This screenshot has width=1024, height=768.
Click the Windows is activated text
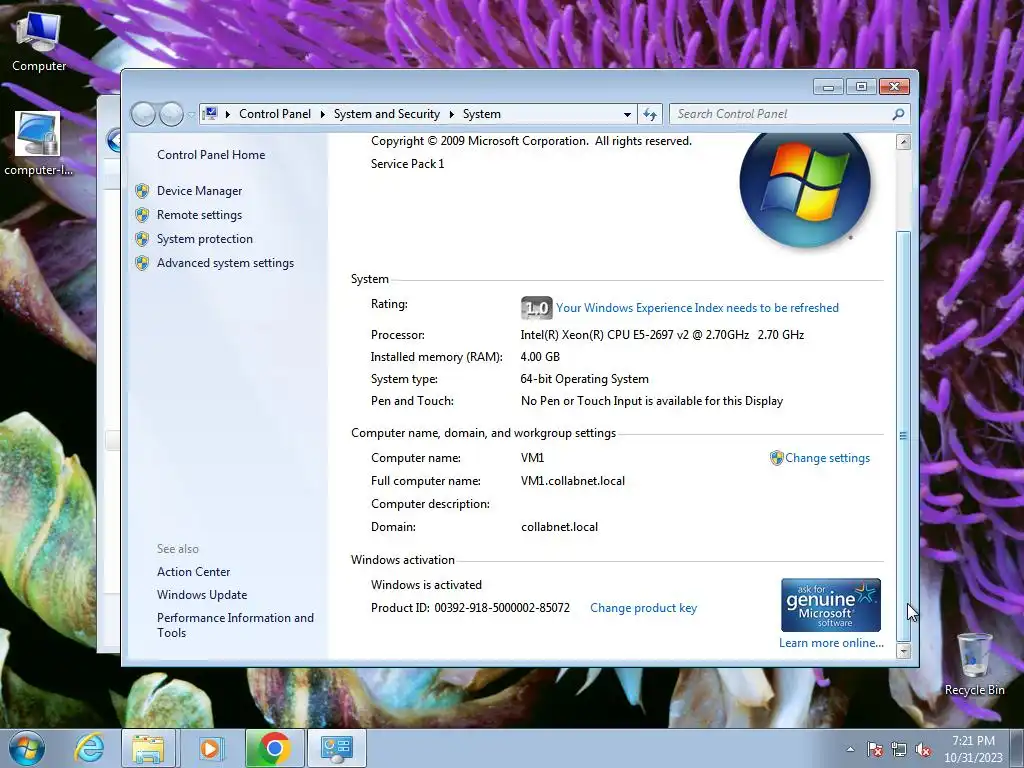coord(426,585)
